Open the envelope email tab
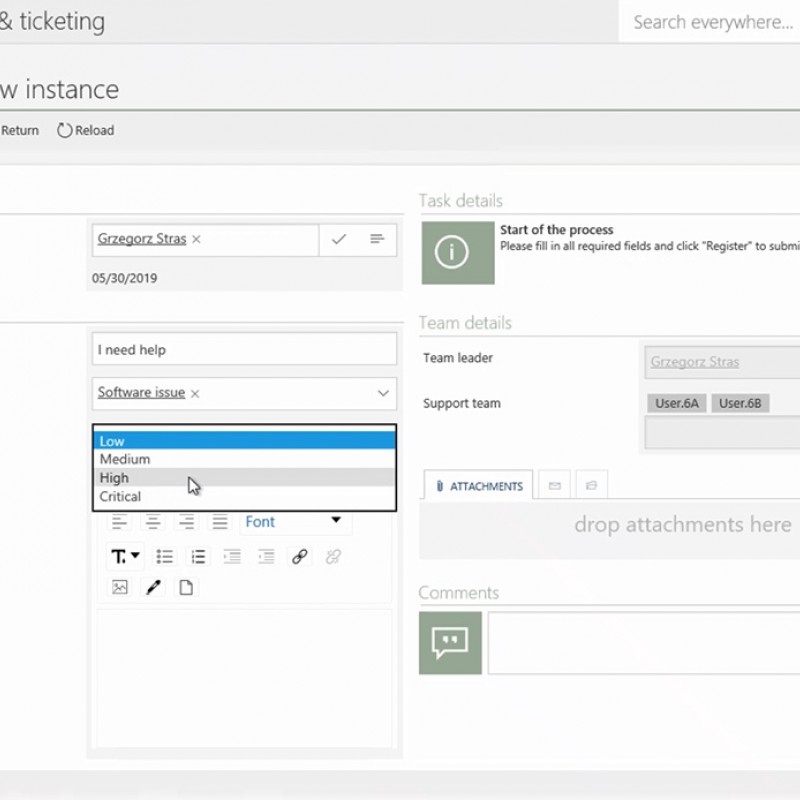 [554, 486]
